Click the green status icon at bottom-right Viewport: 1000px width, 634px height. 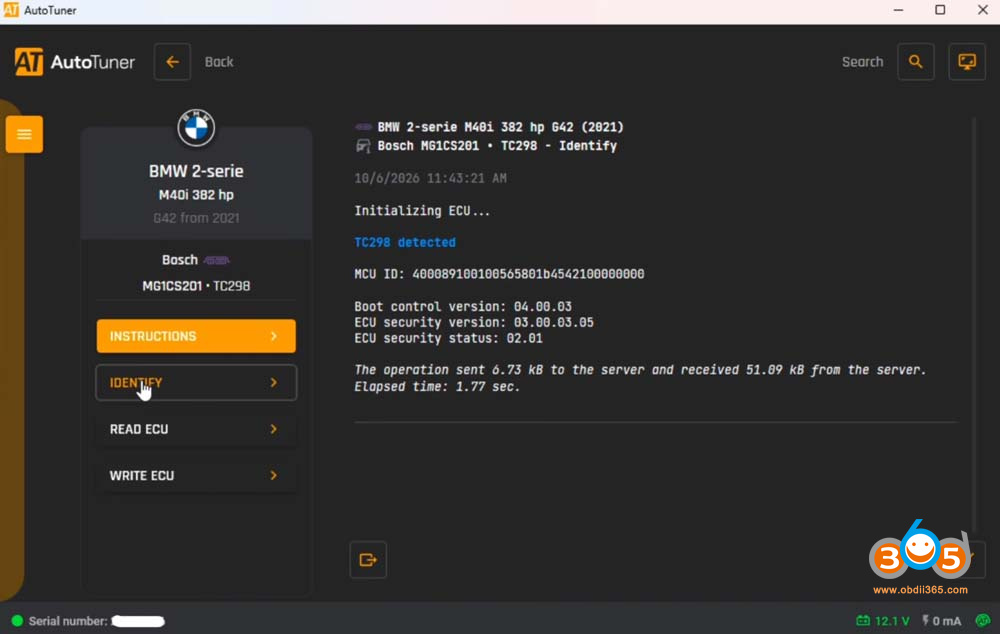pyautogui.click(x=983, y=621)
